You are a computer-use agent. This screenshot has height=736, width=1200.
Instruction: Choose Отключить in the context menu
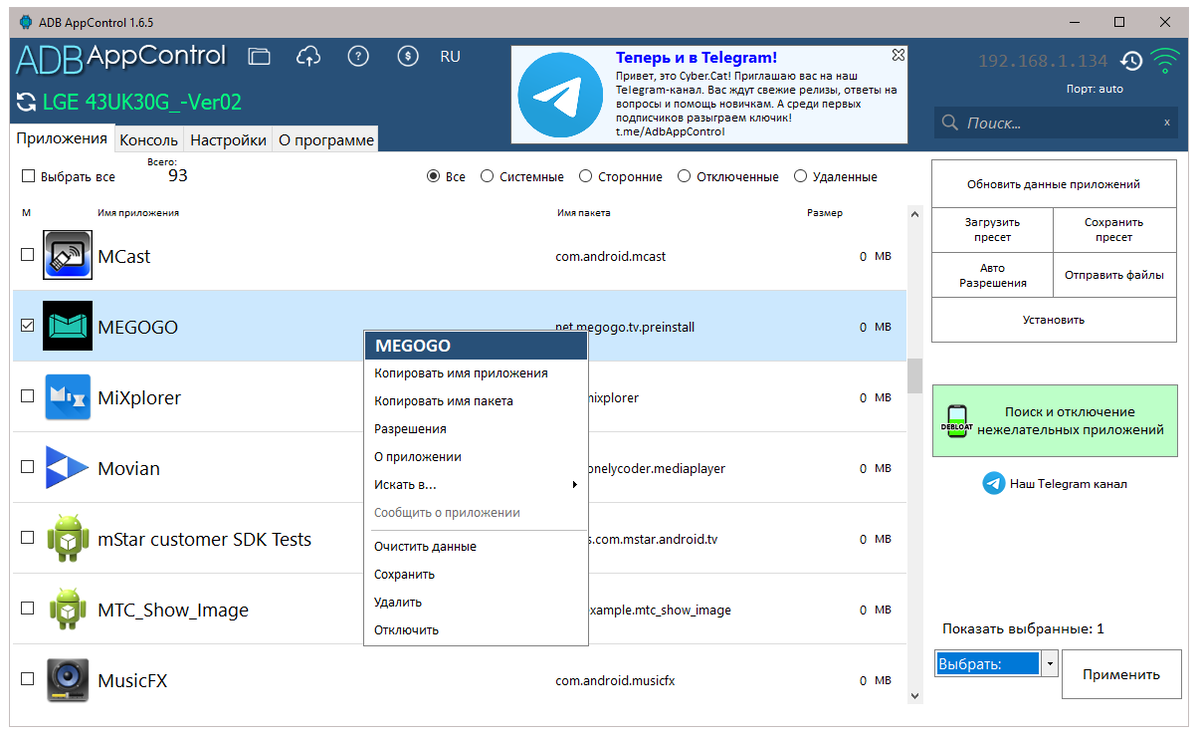476,631
